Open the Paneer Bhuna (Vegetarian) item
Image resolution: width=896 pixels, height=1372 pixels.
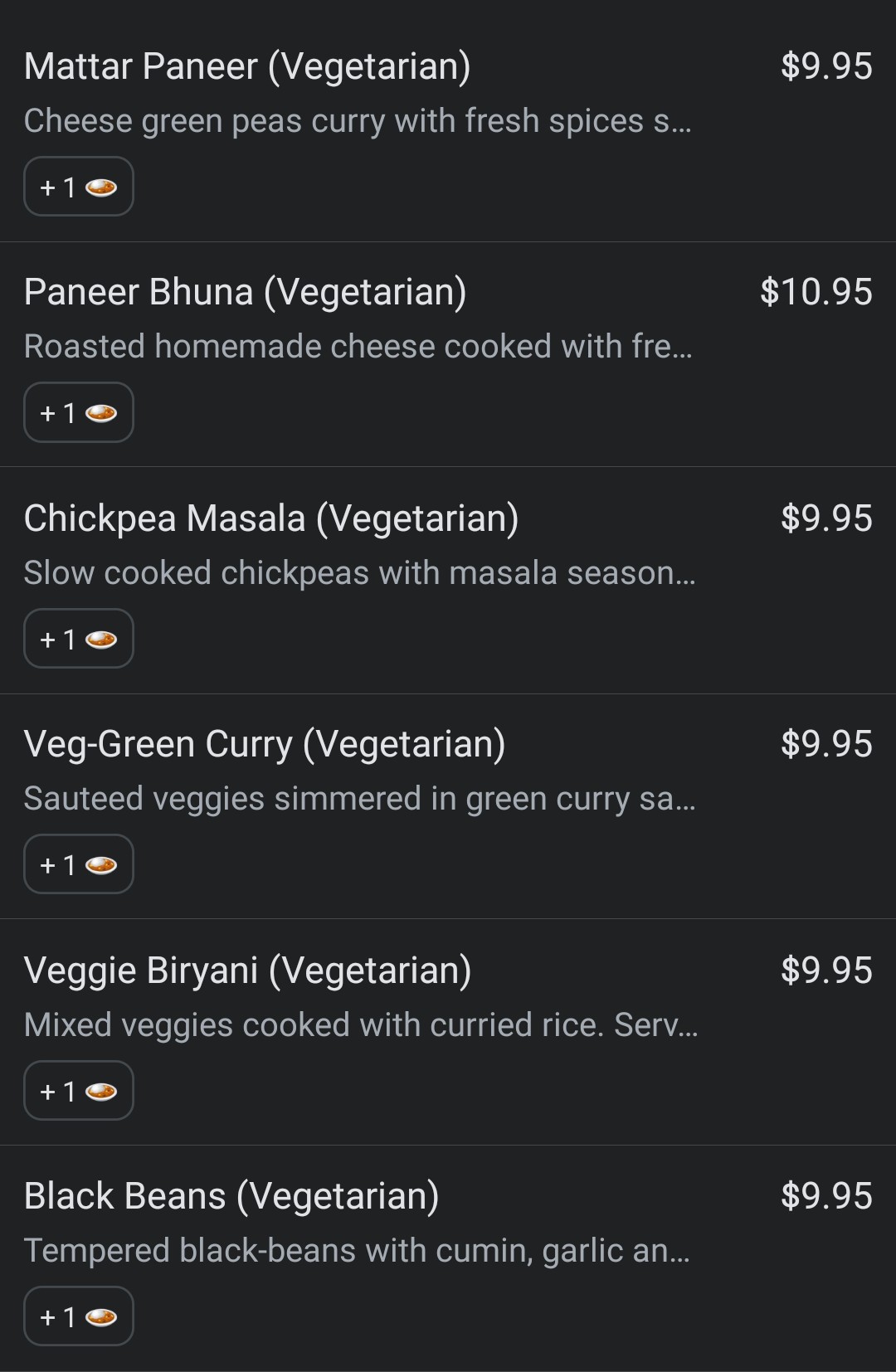pyautogui.click(x=246, y=292)
